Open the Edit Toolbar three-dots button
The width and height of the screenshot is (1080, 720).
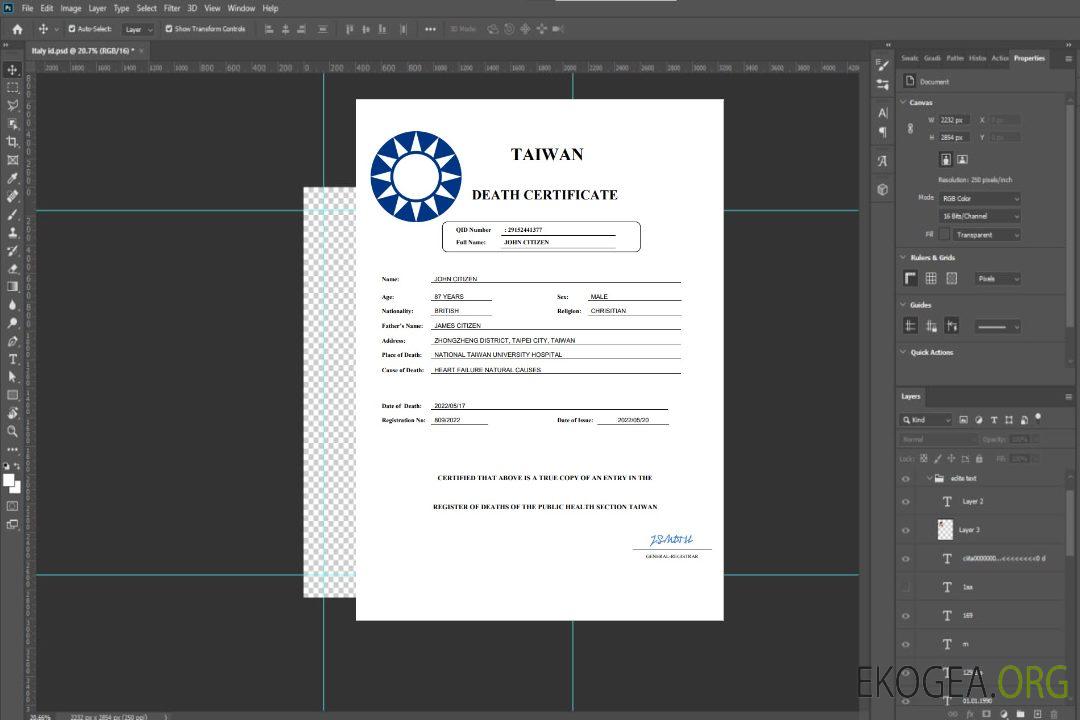click(12, 449)
